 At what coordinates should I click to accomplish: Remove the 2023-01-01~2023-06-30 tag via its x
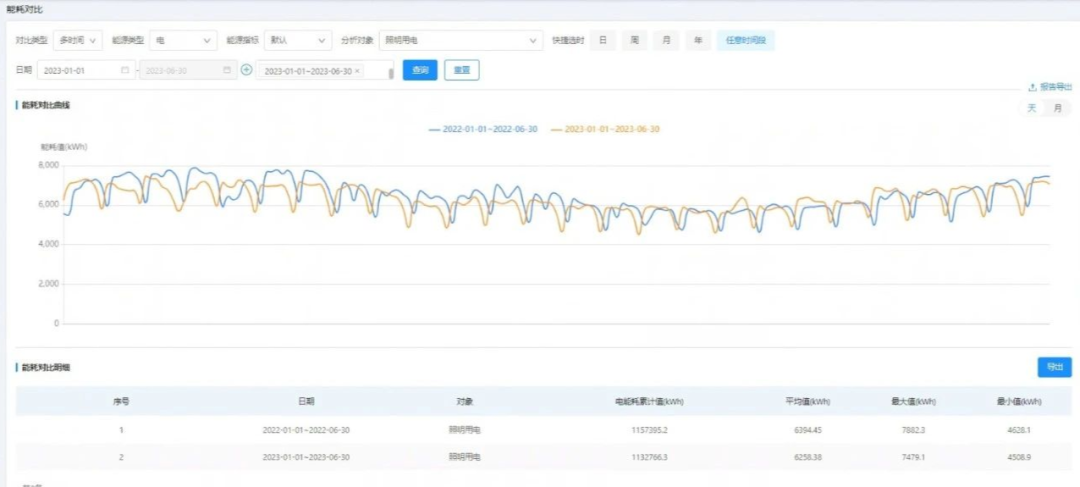[358, 71]
